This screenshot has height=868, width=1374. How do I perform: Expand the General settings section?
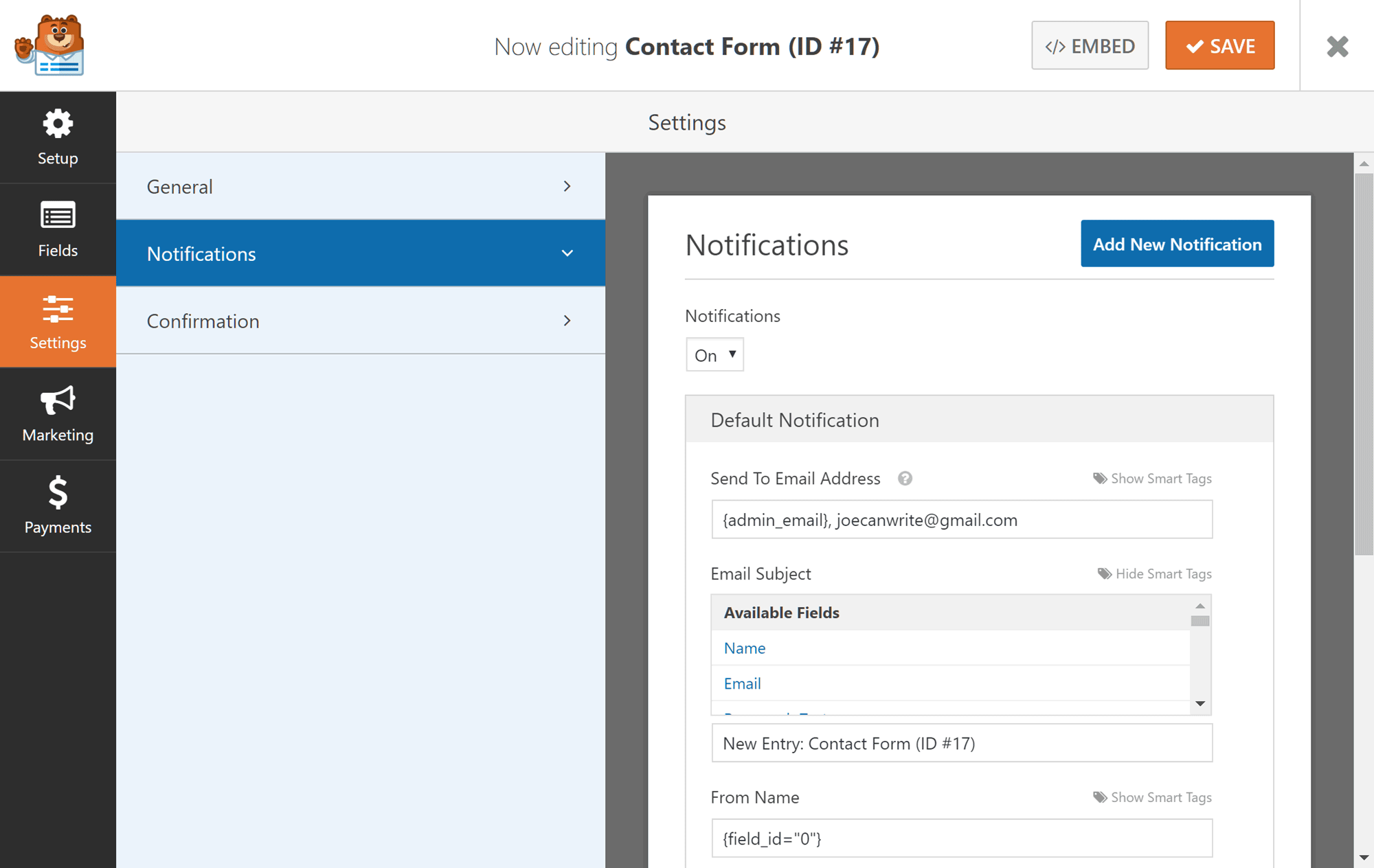(x=361, y=187)
